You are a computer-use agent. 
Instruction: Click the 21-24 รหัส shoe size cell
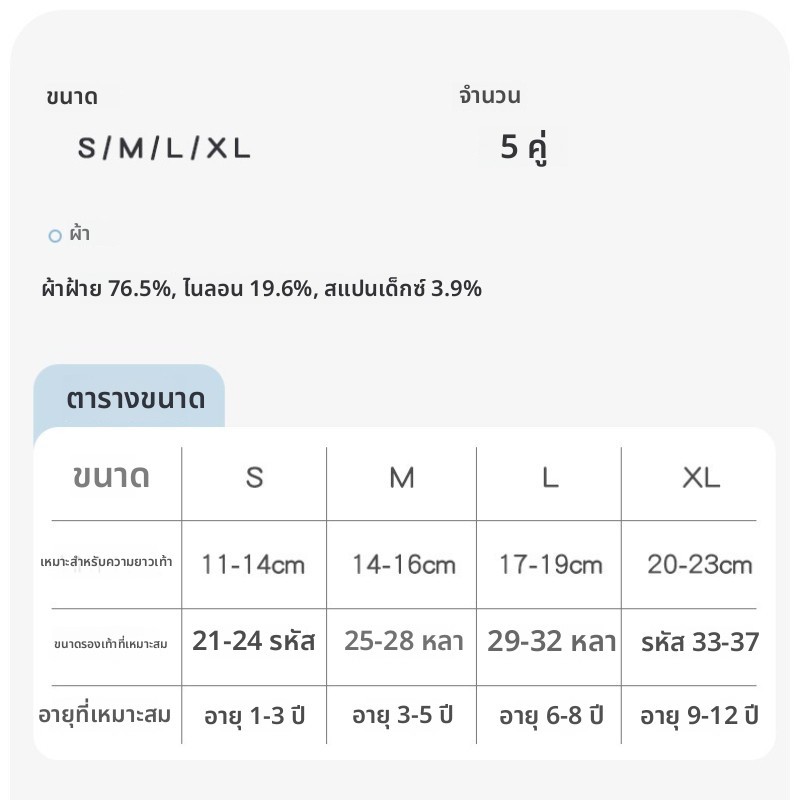[254, 641]
